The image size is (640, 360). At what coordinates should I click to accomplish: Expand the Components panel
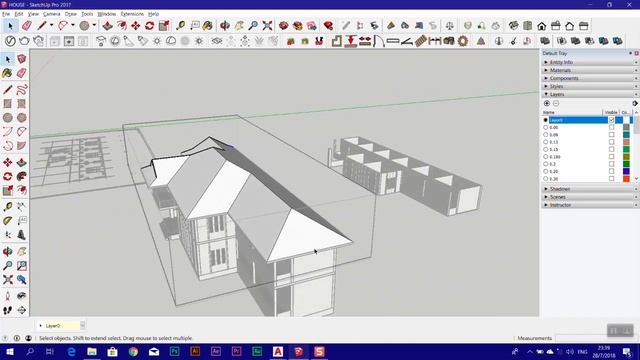pos(590,78)
